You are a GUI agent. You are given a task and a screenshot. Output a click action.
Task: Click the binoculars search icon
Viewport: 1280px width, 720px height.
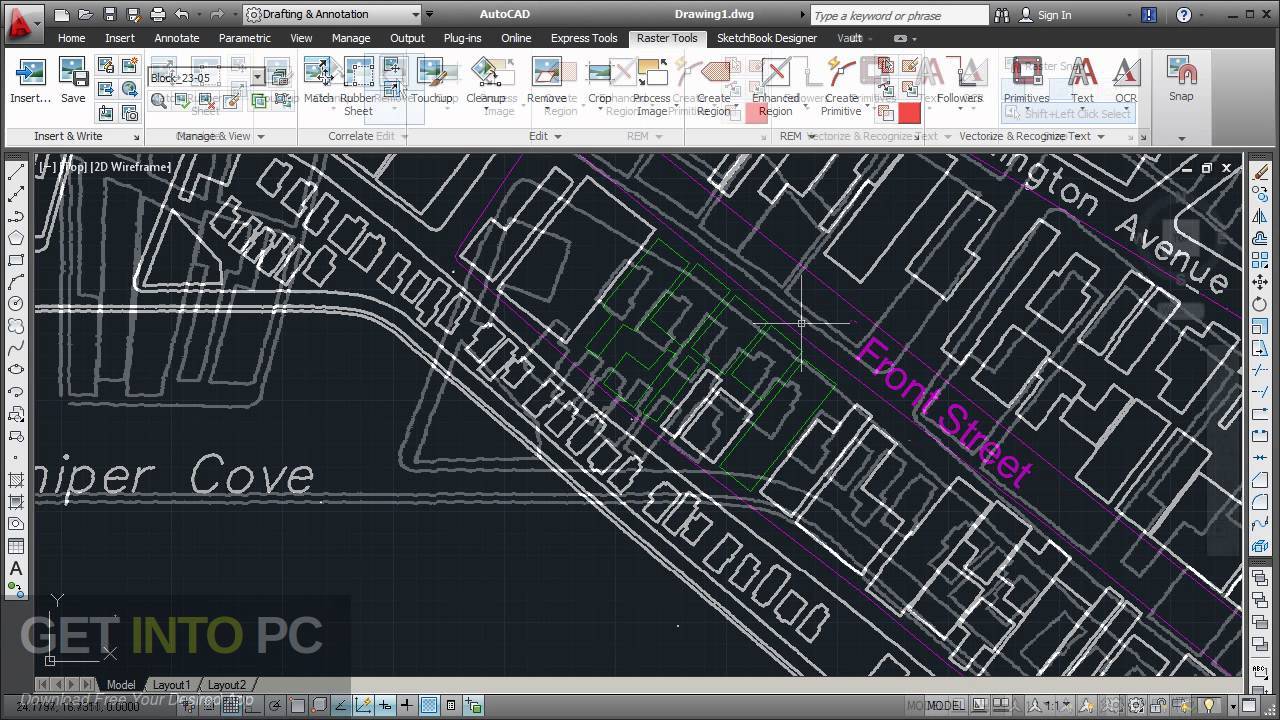pos(1003,15)
